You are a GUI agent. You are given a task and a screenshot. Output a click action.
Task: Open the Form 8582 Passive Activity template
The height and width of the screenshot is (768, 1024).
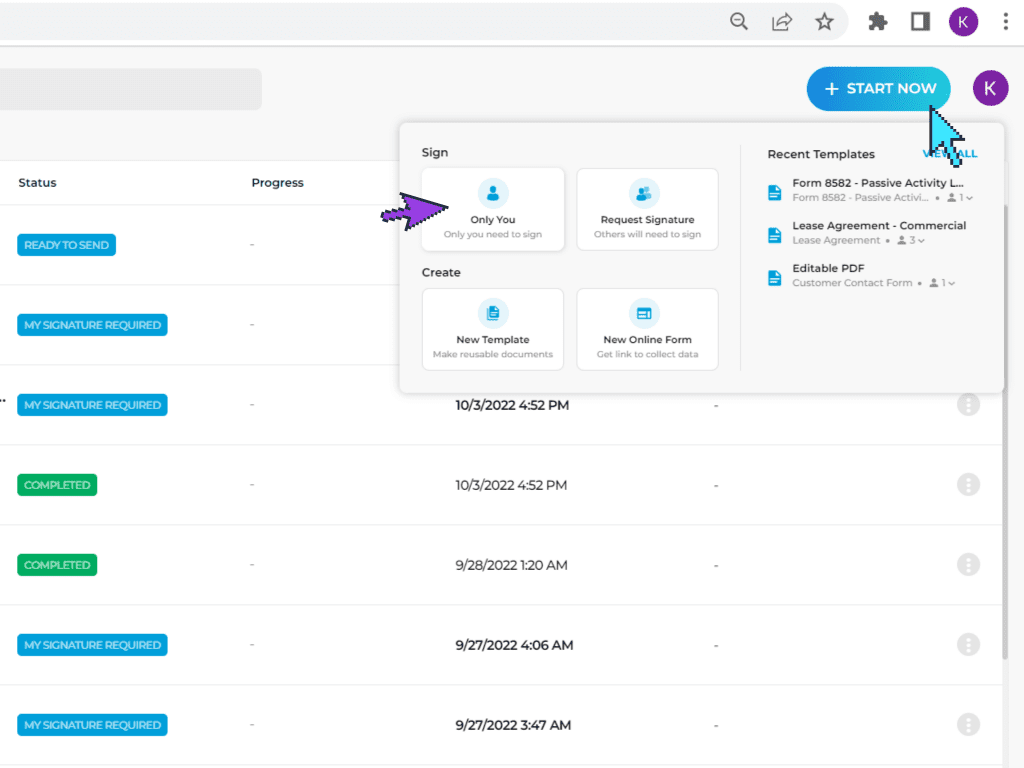click(877, 183)
